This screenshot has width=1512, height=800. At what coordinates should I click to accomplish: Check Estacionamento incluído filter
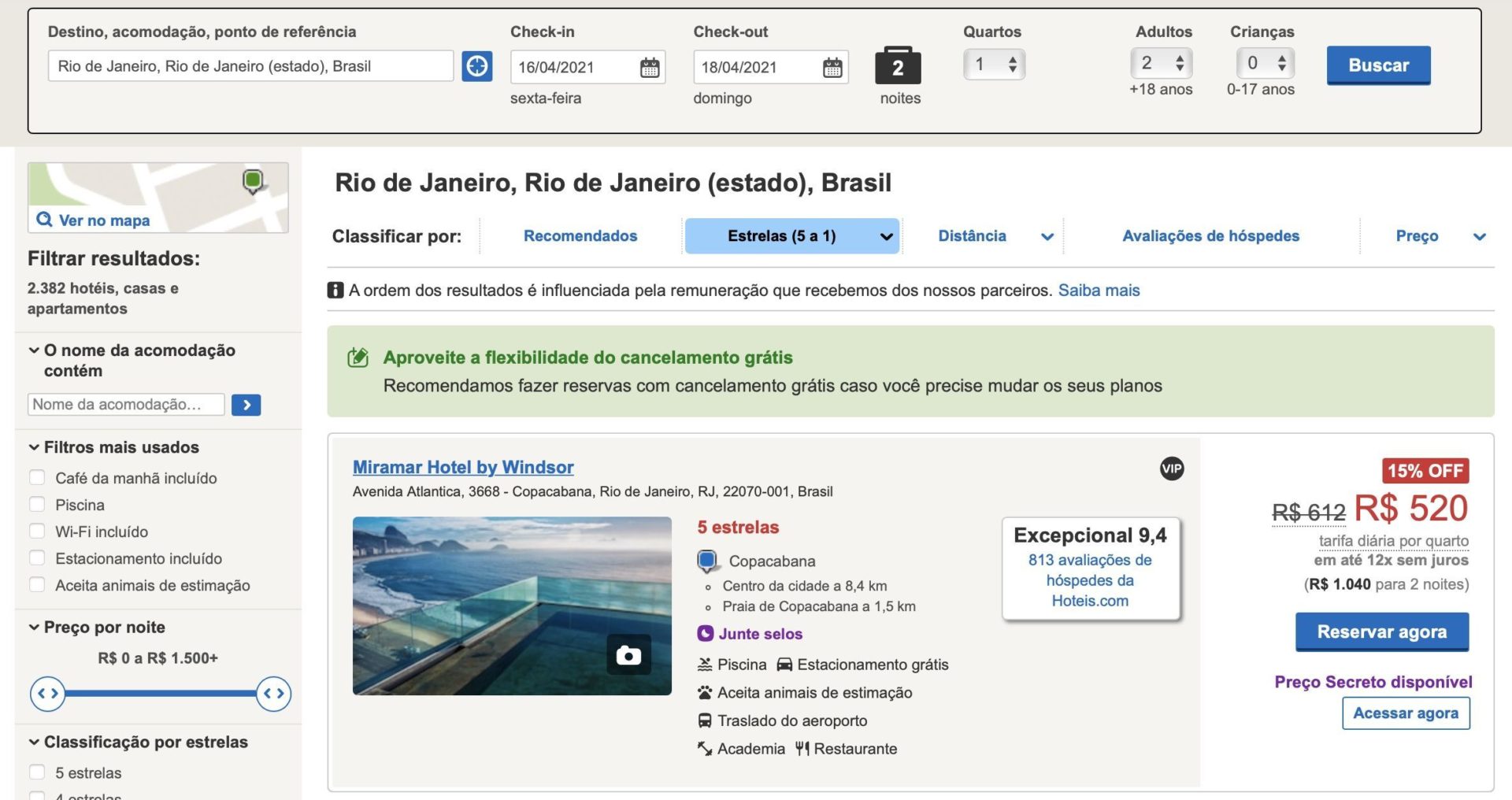(x=37, y=557)
